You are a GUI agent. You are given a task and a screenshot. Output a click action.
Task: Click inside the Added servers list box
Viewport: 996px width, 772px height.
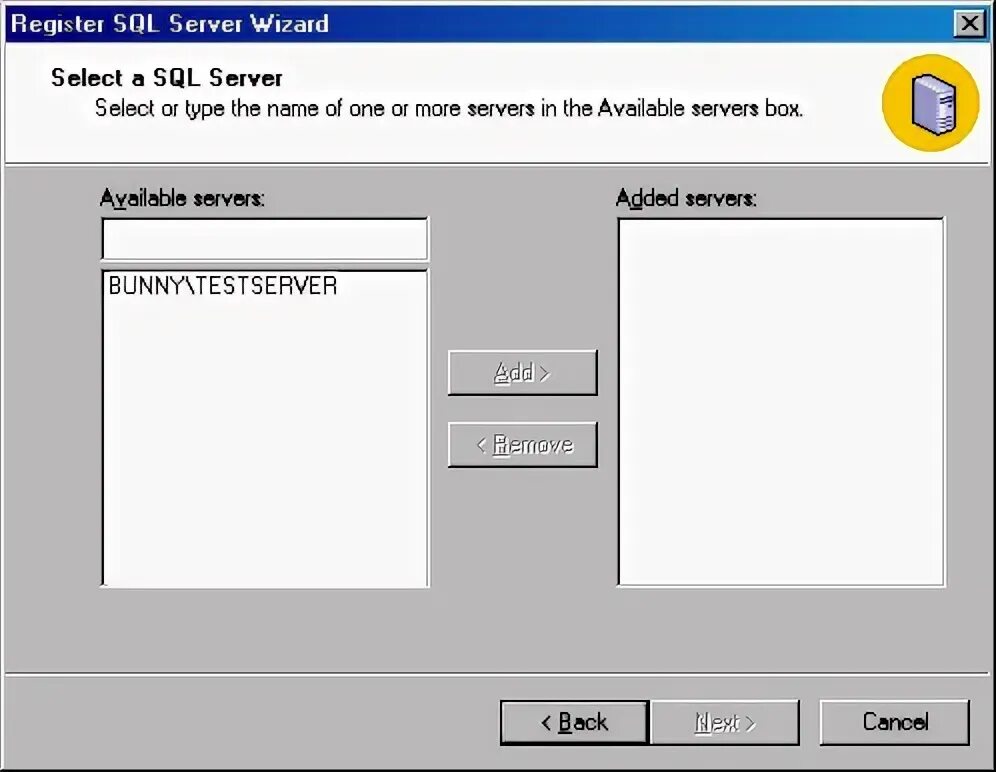point(781,402)
